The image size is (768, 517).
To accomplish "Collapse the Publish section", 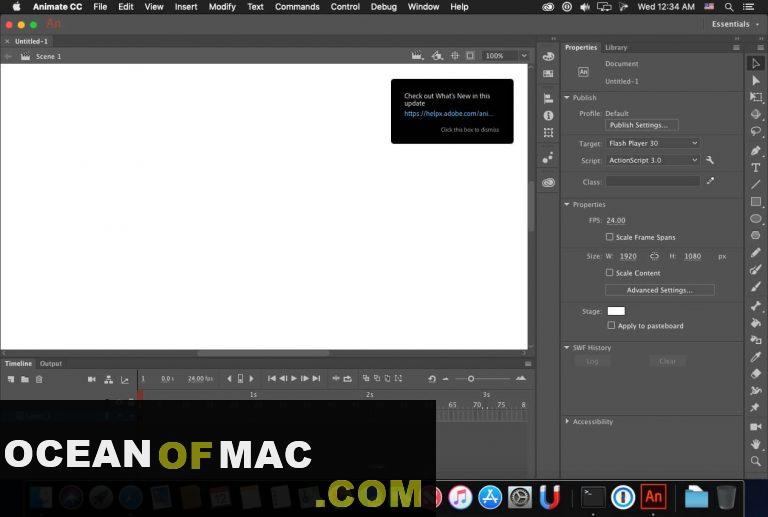I will pyautogui.click(x=567, y=97).
